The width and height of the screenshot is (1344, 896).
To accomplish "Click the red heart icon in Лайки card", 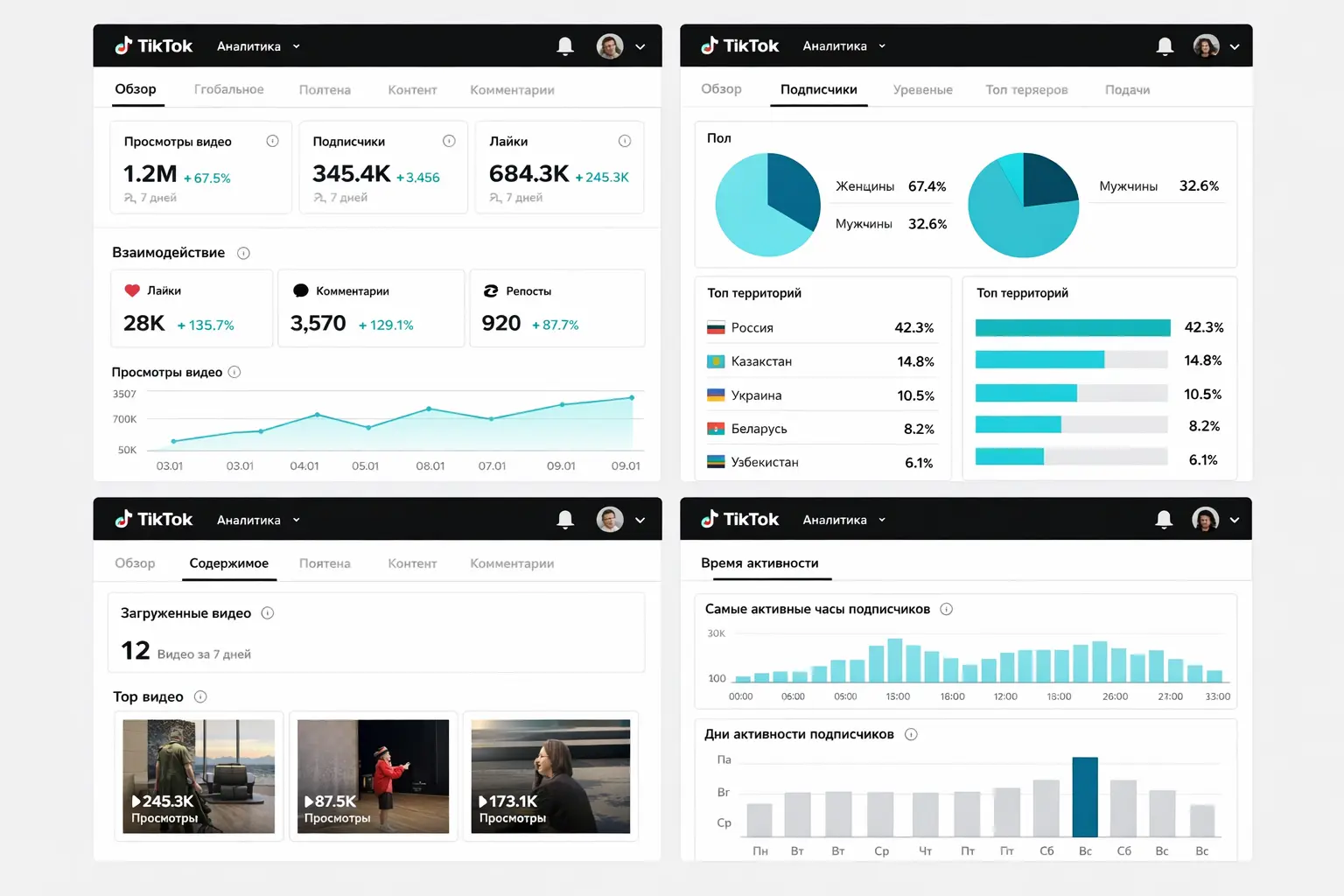I will pyautogui.click(x=132, y=290).
